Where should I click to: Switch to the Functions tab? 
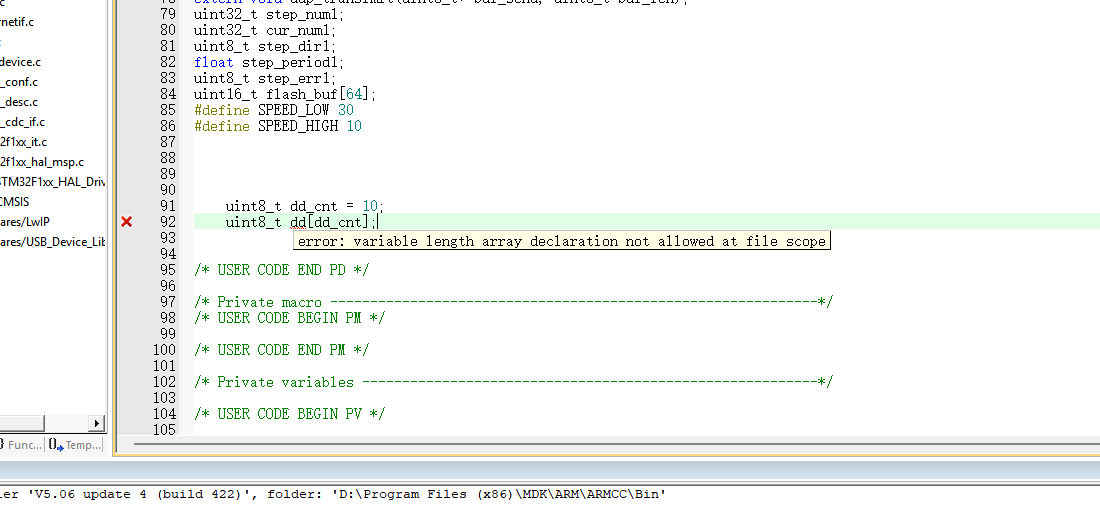point(21,445)
